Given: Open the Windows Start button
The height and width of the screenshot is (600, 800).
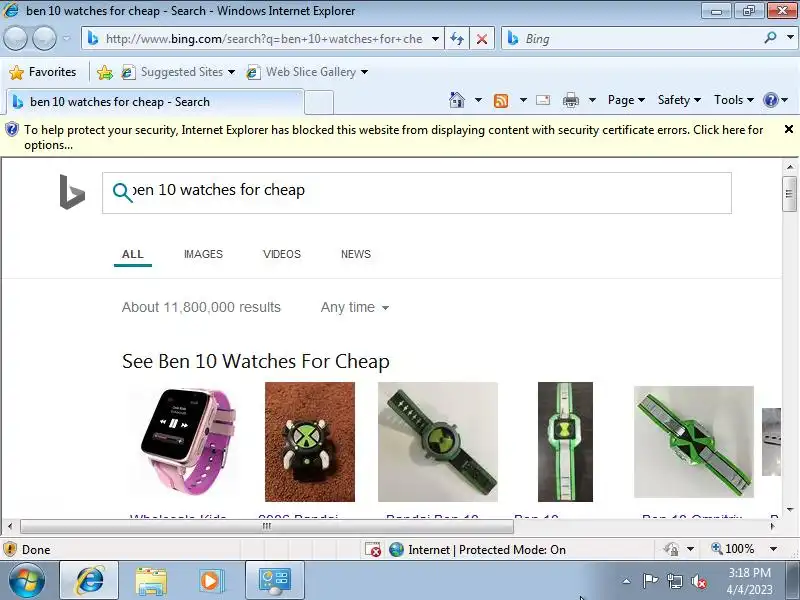Looking at the screenshot, I should point(27,581).
